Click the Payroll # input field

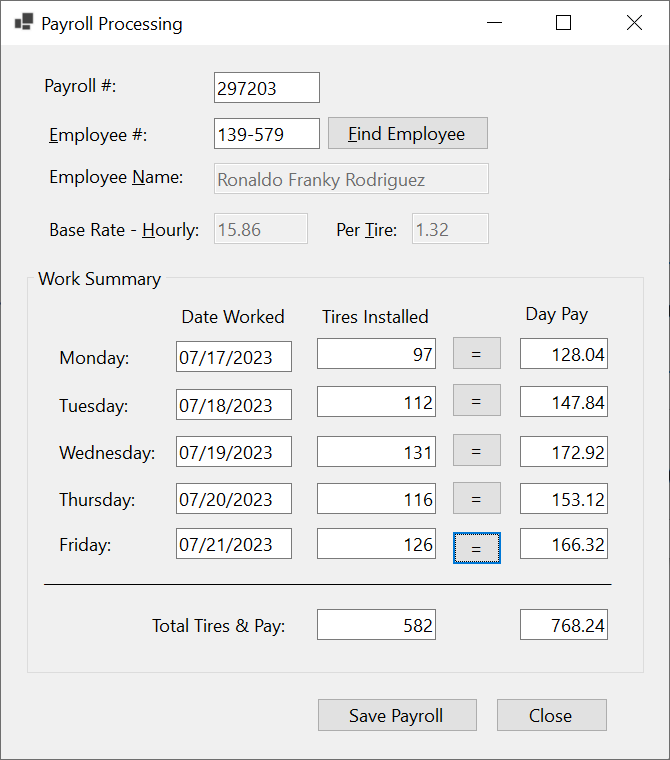click(267, 88)
